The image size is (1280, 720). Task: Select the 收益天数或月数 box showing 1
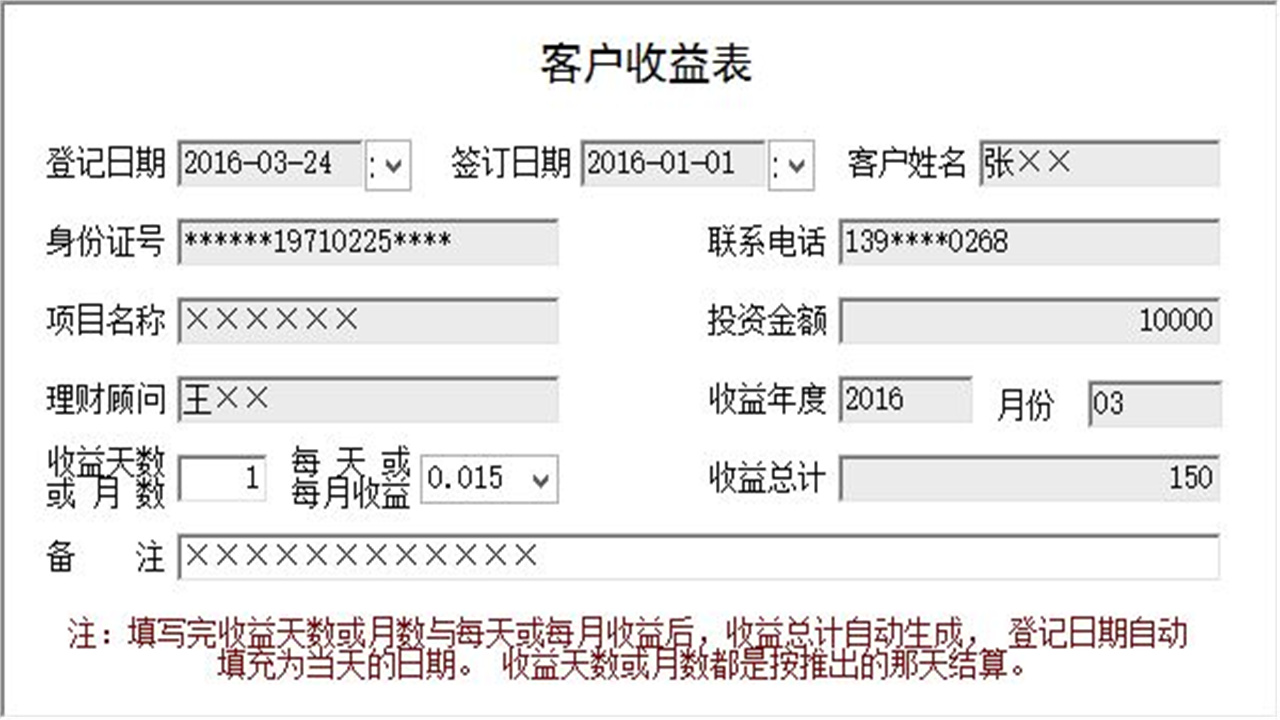pos(222,477)
